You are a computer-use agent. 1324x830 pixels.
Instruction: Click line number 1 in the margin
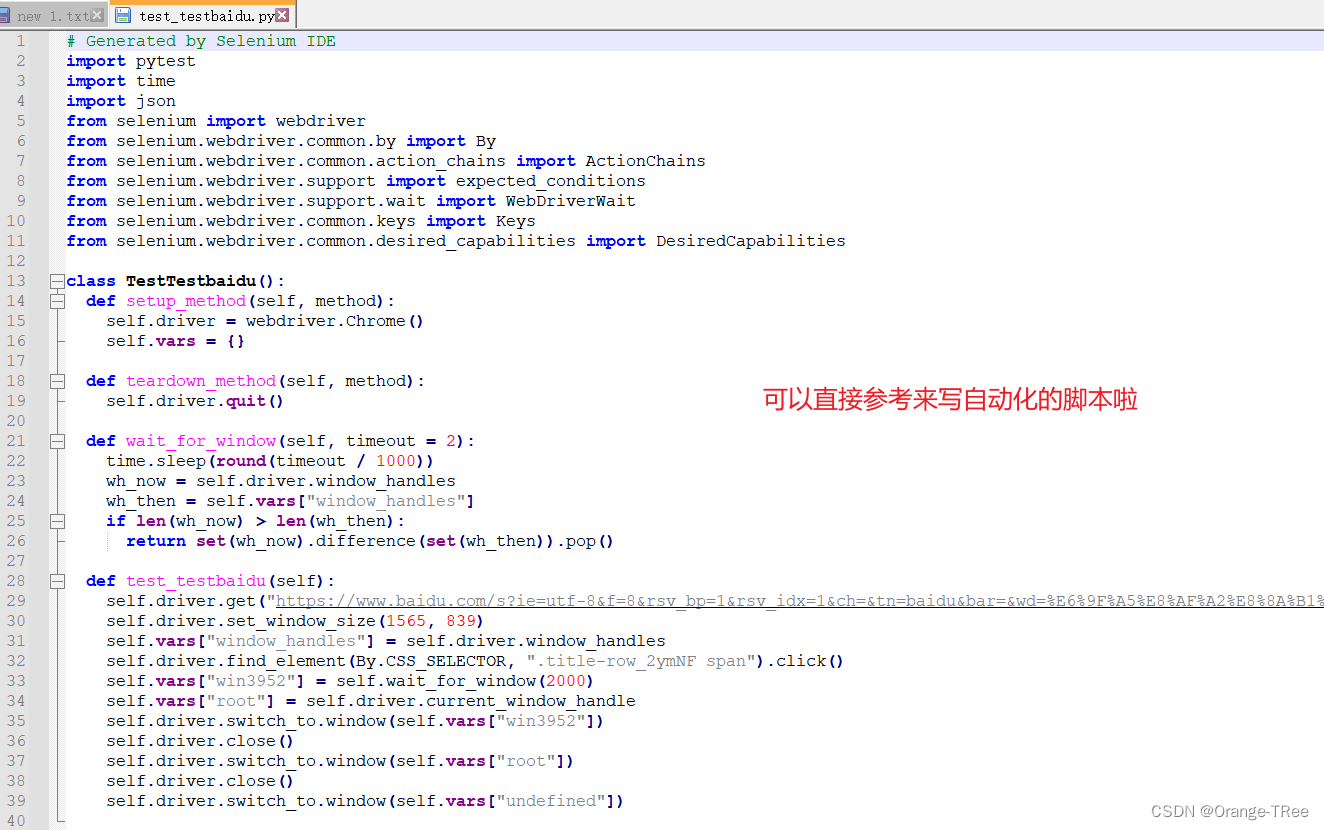(20, 41)
